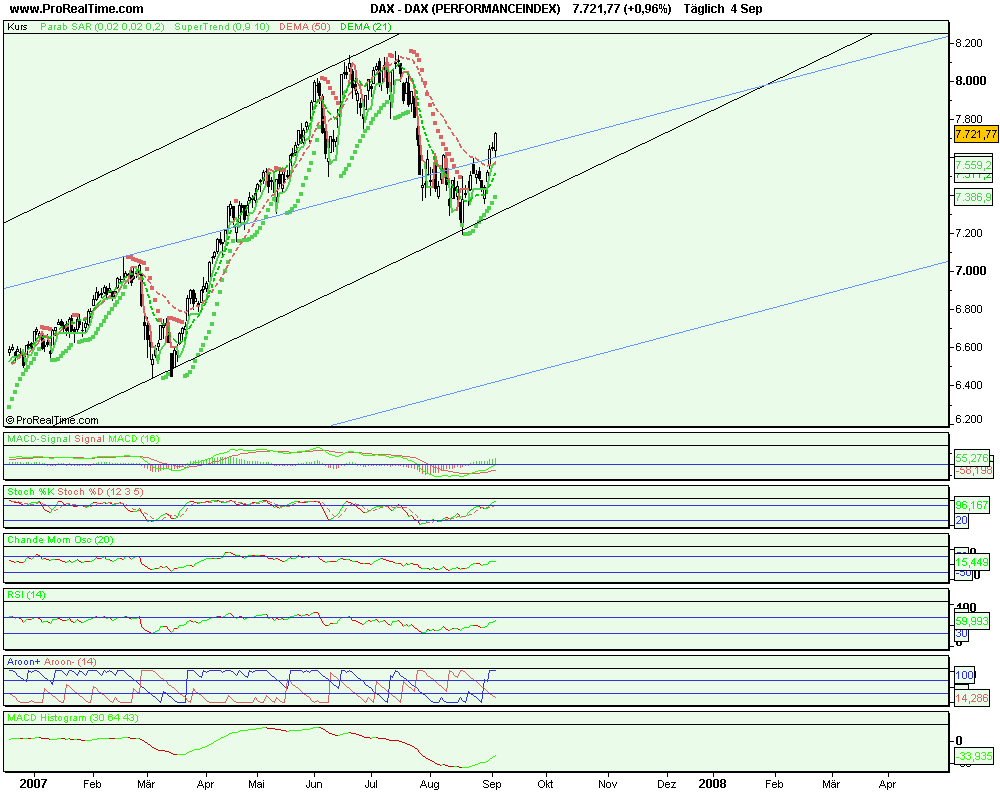Click the 59,993 RSI value tag
This screenshot has height=800, width=1000.
[972, 621]
